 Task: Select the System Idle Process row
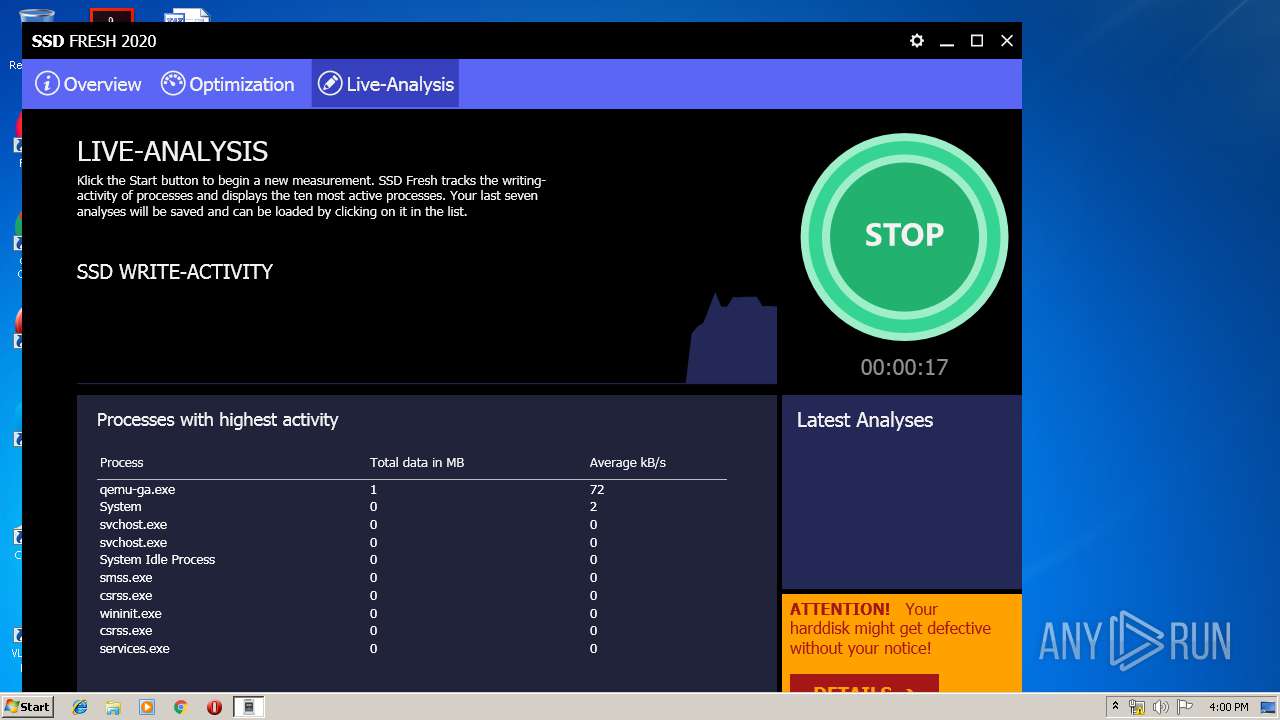pos(411,560)
